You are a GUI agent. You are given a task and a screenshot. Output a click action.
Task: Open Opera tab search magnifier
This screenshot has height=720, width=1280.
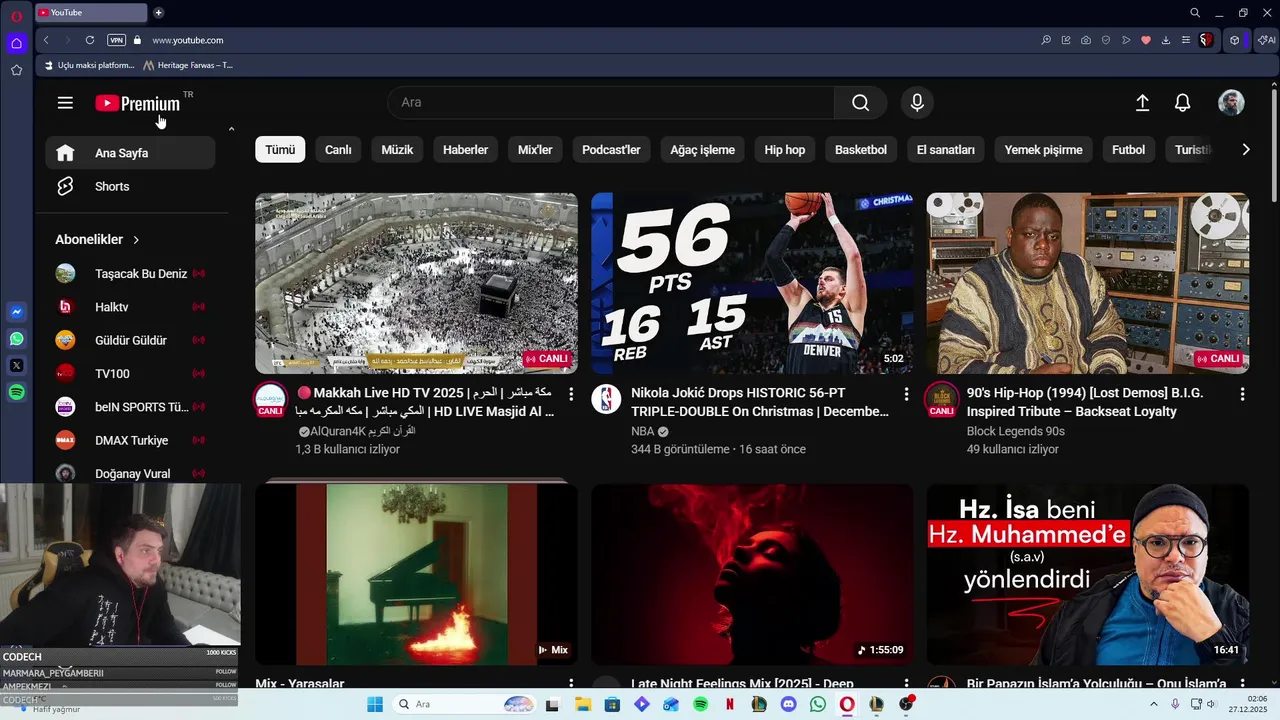pos(1195,13)
